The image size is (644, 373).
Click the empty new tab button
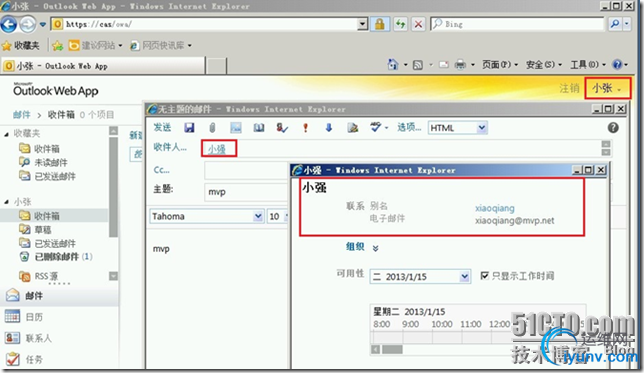point(216,66)
